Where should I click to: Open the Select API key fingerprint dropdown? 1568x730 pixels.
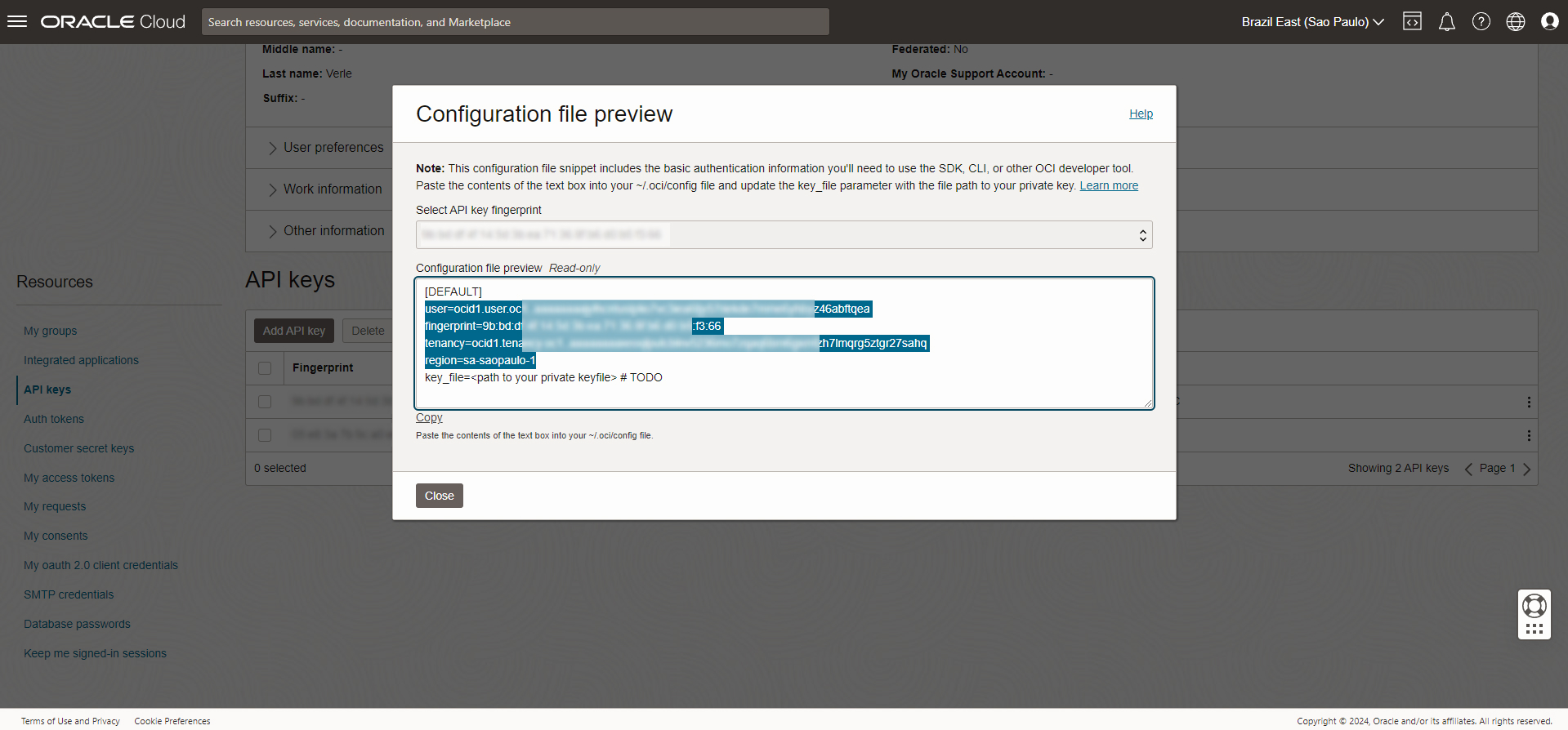click(784, 235)
